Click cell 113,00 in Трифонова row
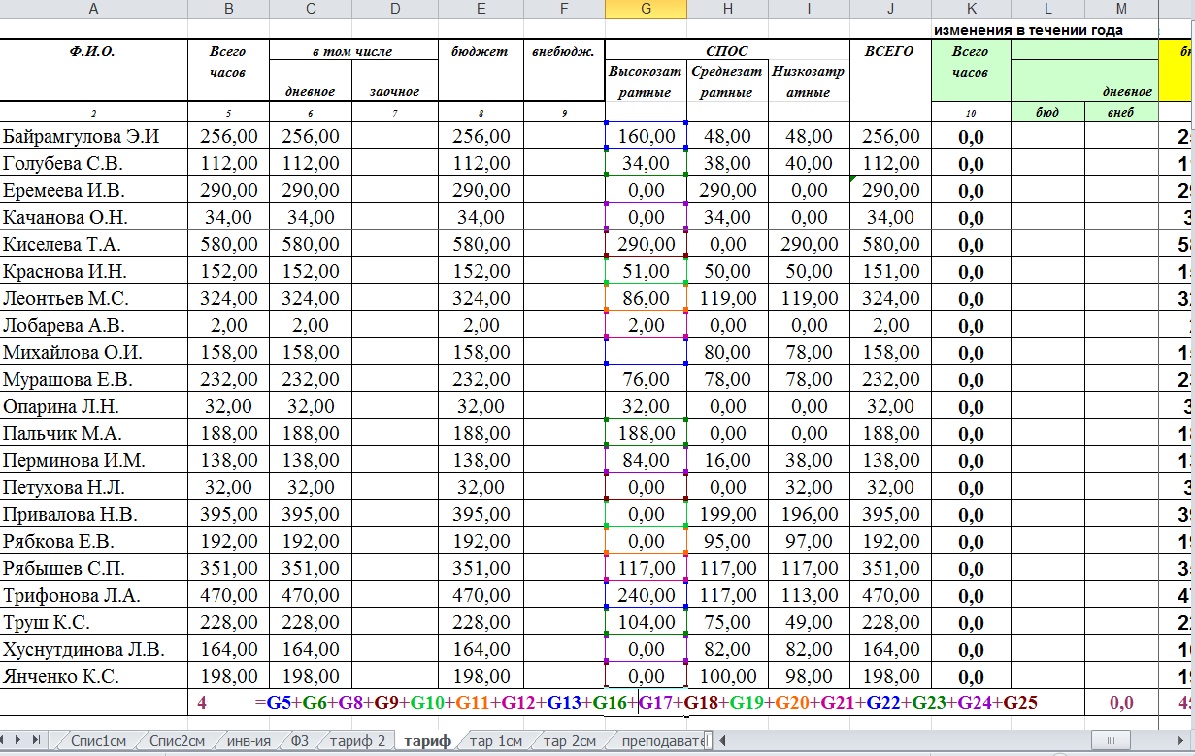The height and width of the screenshot is (756, 1195). tap(809, 594)
